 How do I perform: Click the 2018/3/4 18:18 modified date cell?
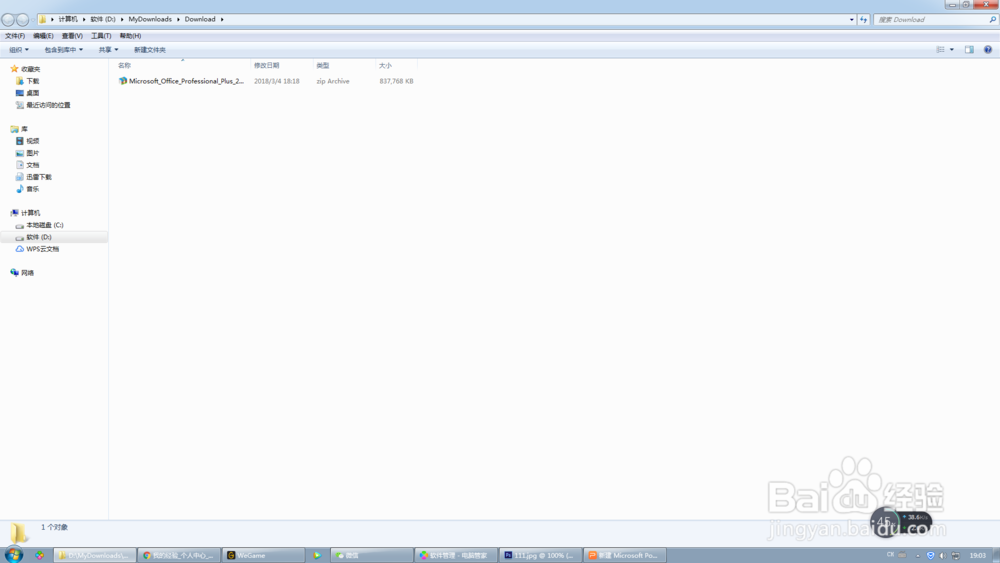pyautogui.click(x=277, y=81)
